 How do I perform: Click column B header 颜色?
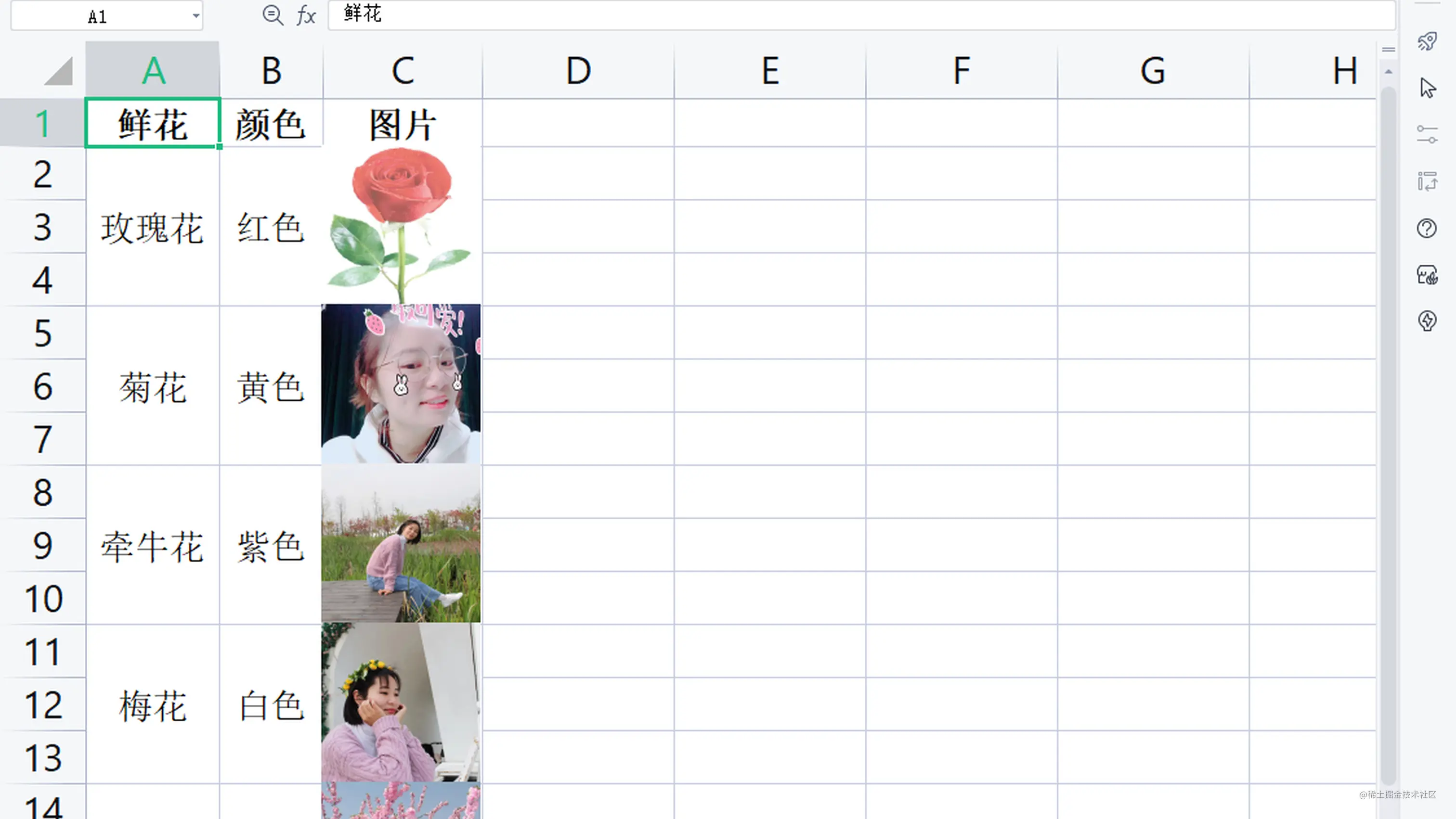pyautogui.click(x=270, y=70)
